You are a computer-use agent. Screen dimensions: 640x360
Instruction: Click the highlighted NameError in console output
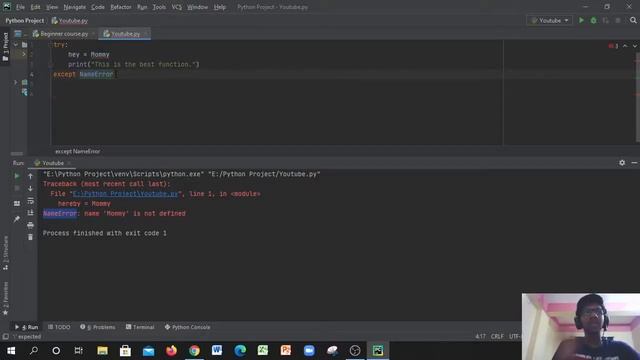coord(60,213)
